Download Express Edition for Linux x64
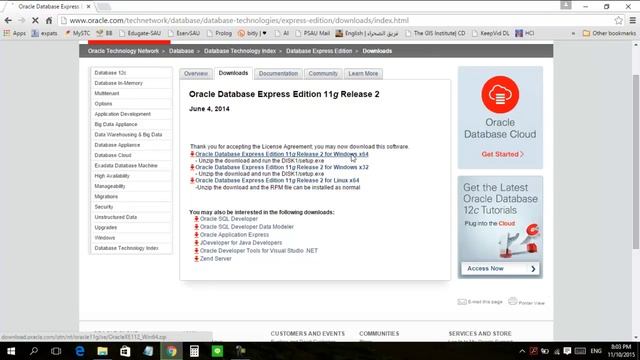The height and width of the screenshot is (360, 640). click(x=277, y=180)
